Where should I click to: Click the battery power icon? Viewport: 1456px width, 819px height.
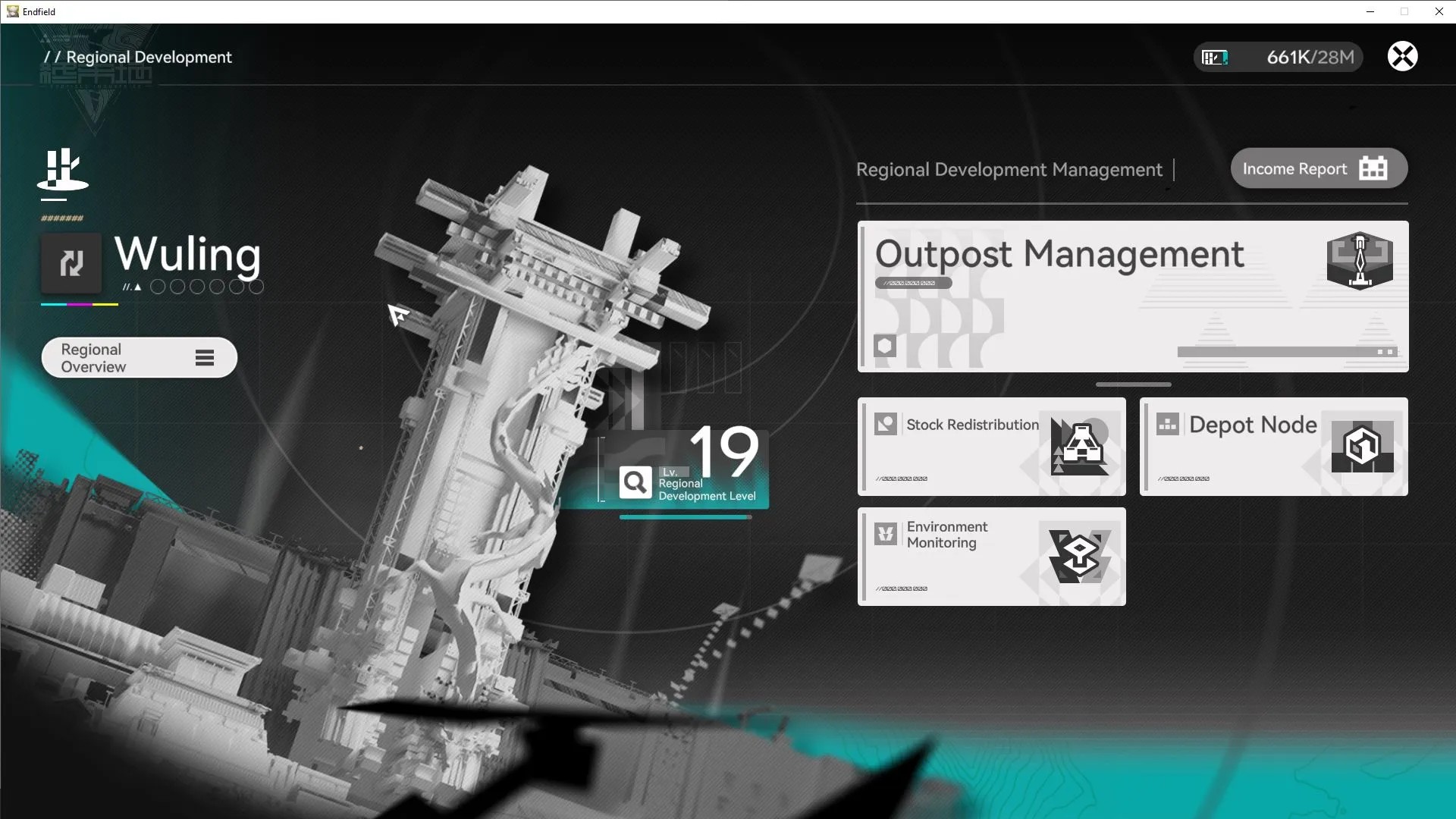(1215, 58)
